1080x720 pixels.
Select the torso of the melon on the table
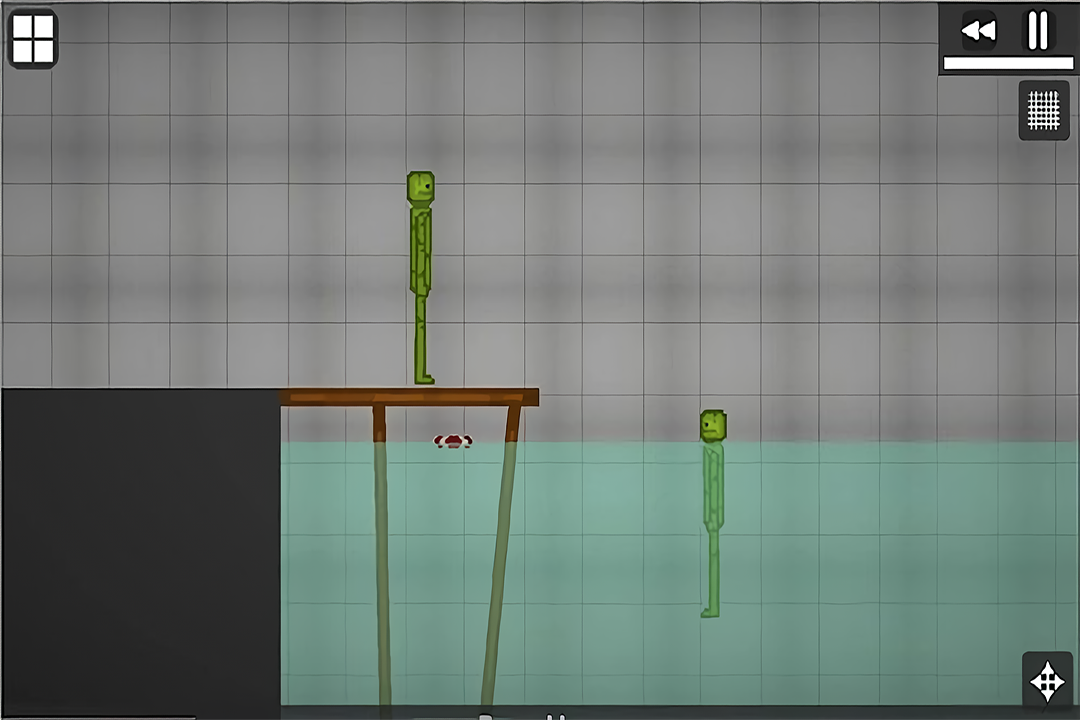coord(421,250)
